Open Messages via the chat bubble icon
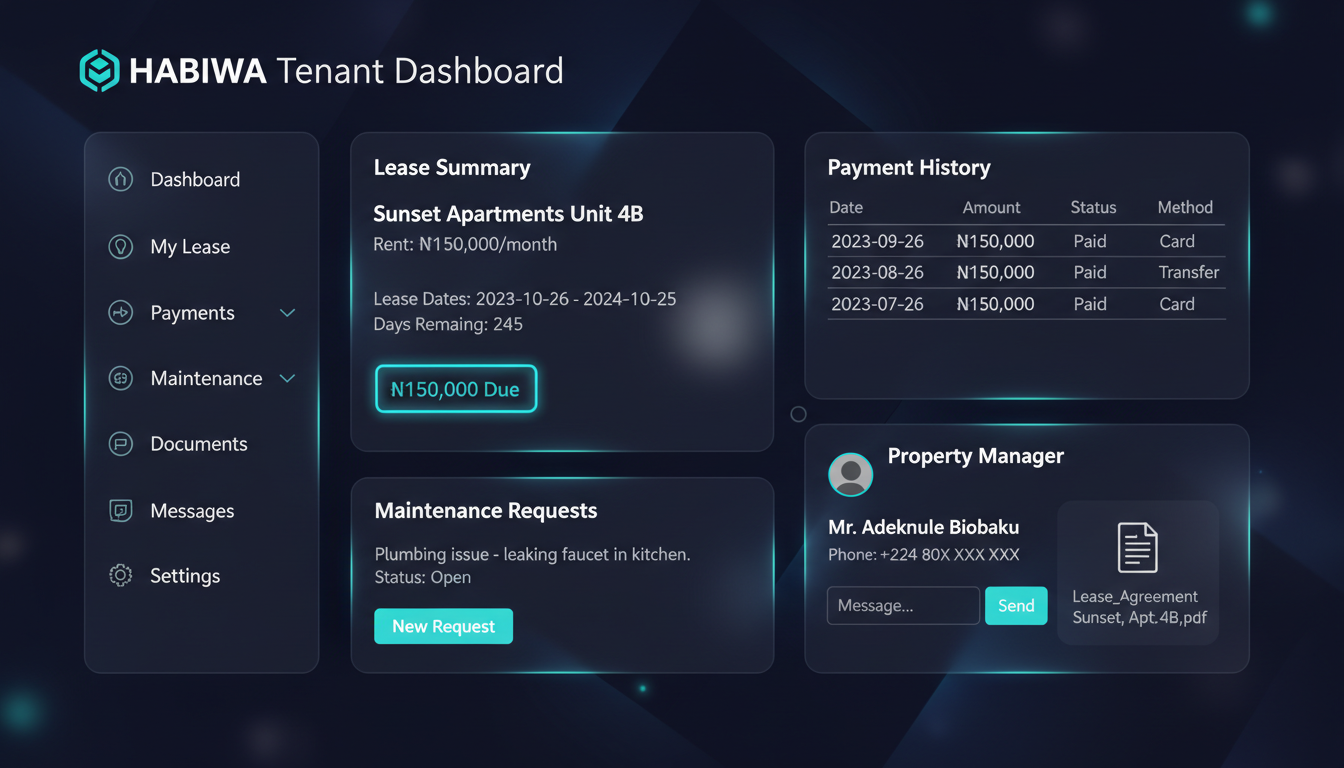 point(120,510)
